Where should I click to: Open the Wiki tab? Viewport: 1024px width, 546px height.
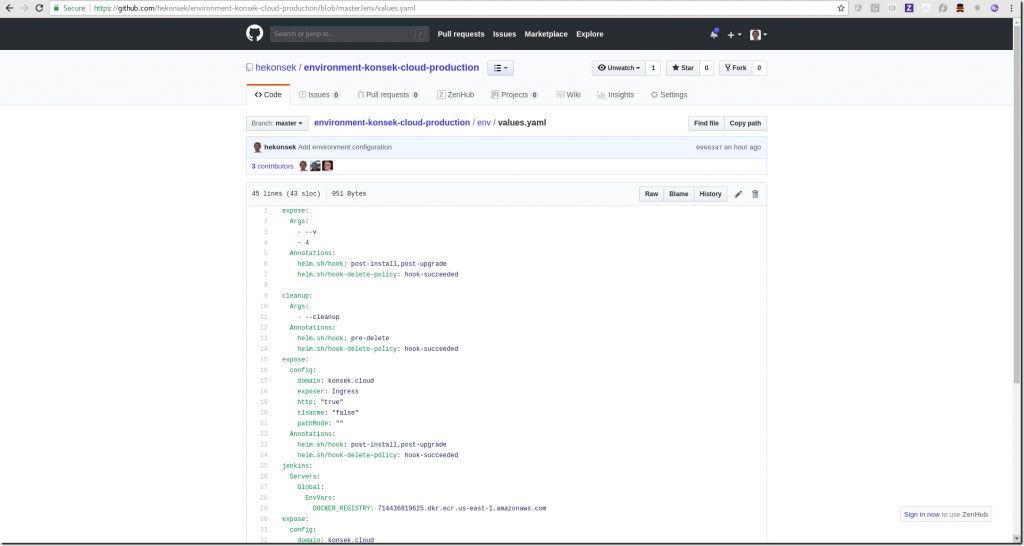click(568, 95)
